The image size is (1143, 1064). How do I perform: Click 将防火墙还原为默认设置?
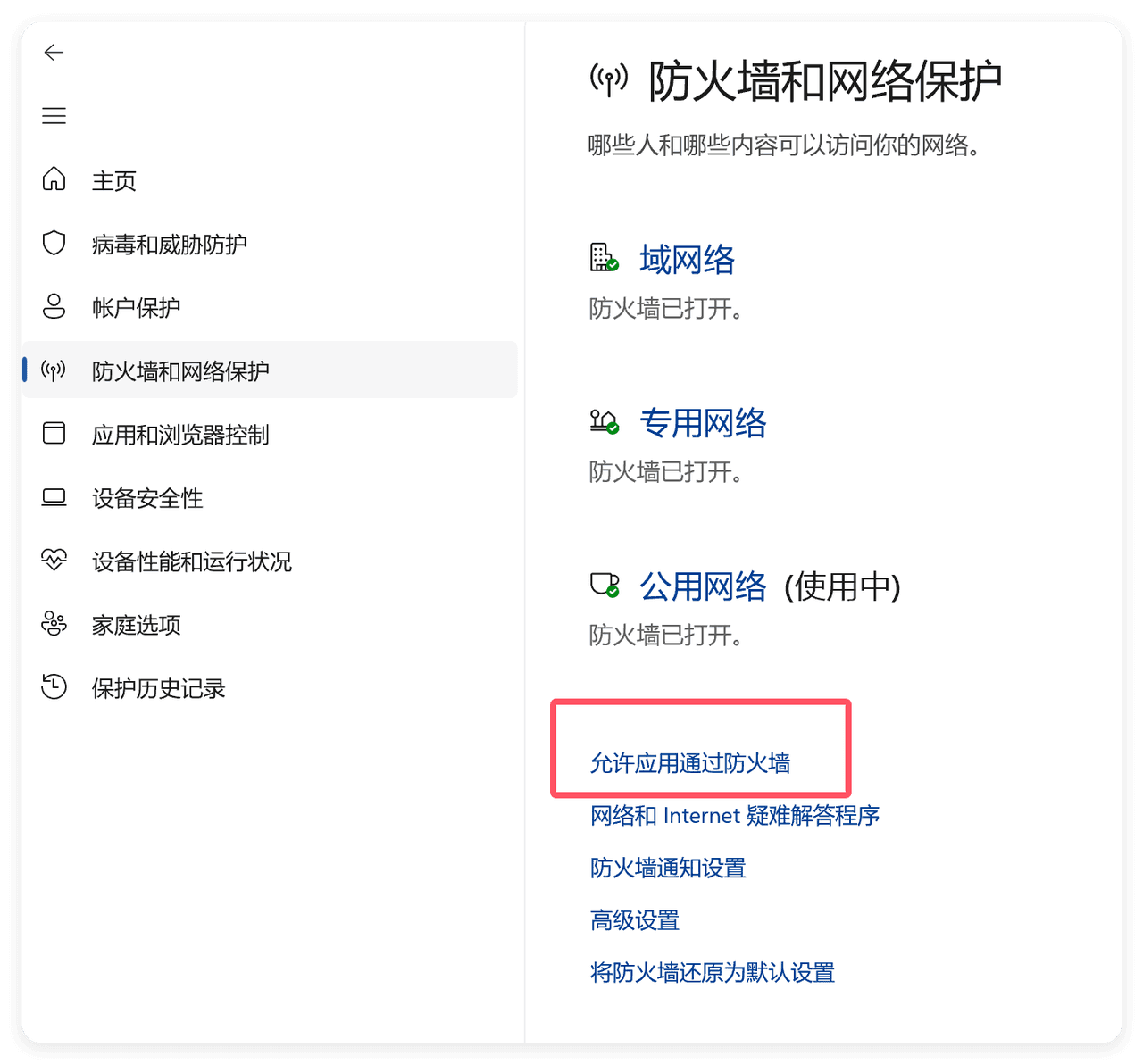coord(712,972)
